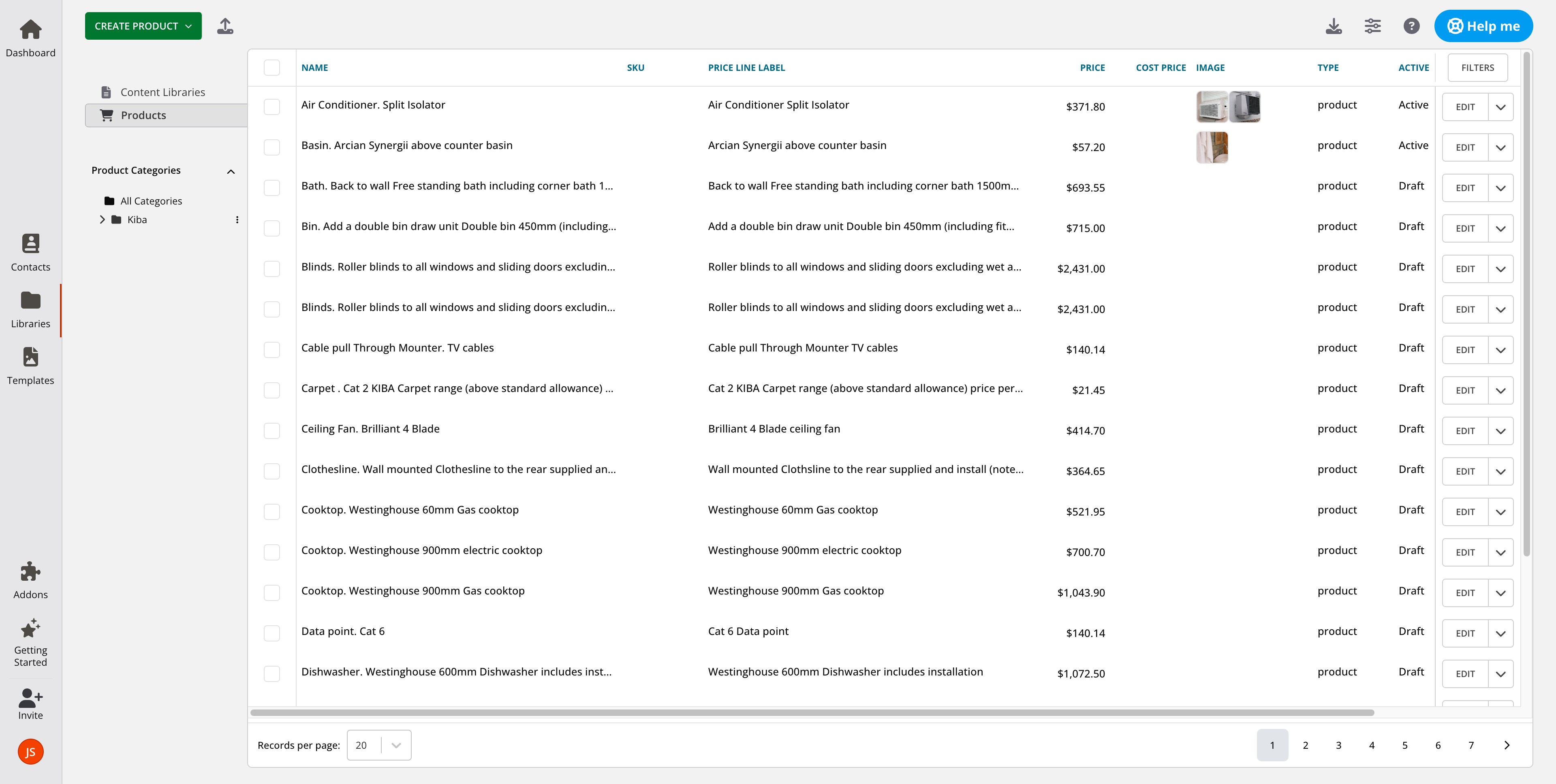Click the upload products icon
1556x784 pixels.
tap(225, 26)
